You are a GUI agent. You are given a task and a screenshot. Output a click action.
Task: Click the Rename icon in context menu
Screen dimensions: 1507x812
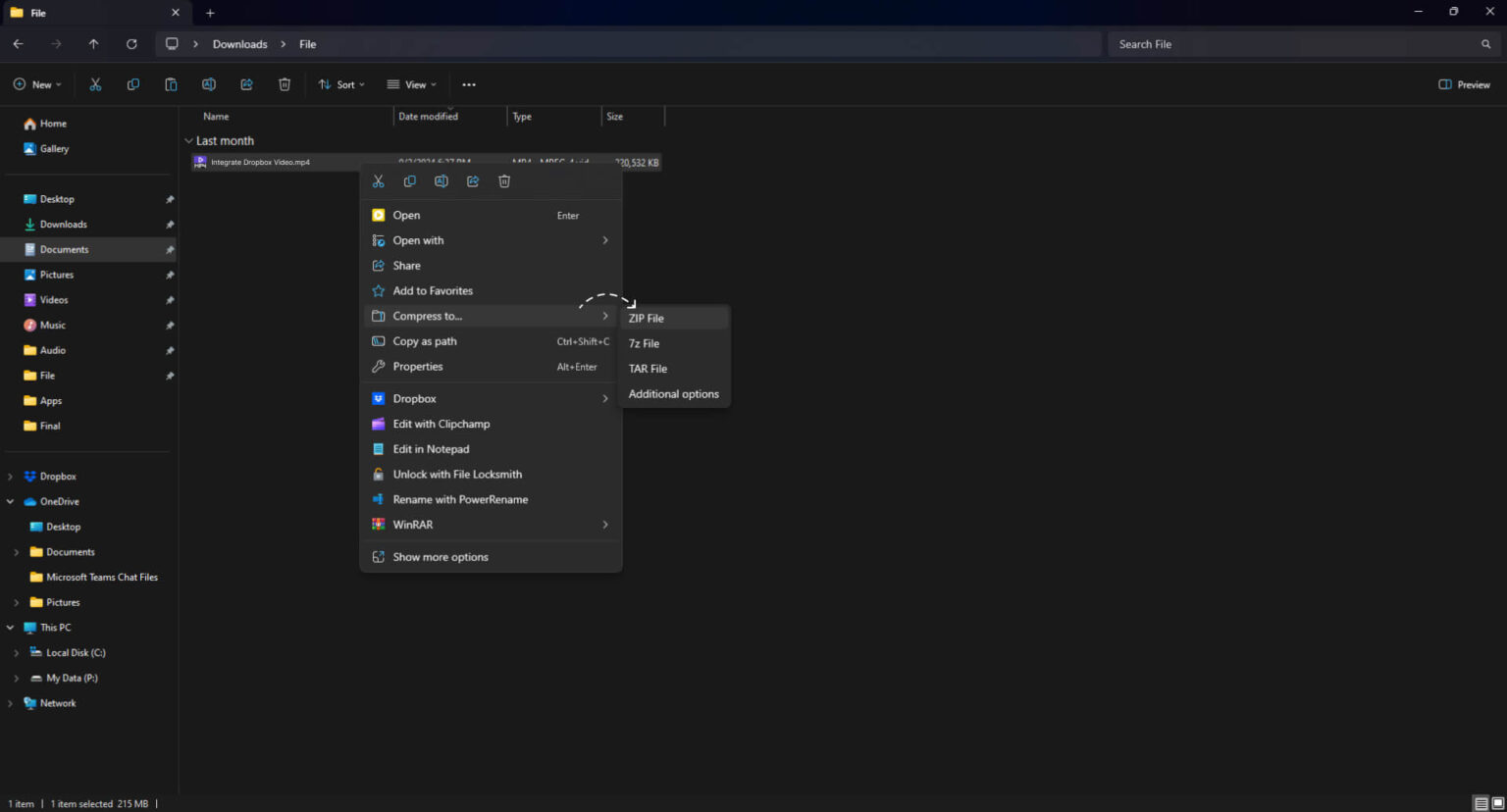(442, 181)
